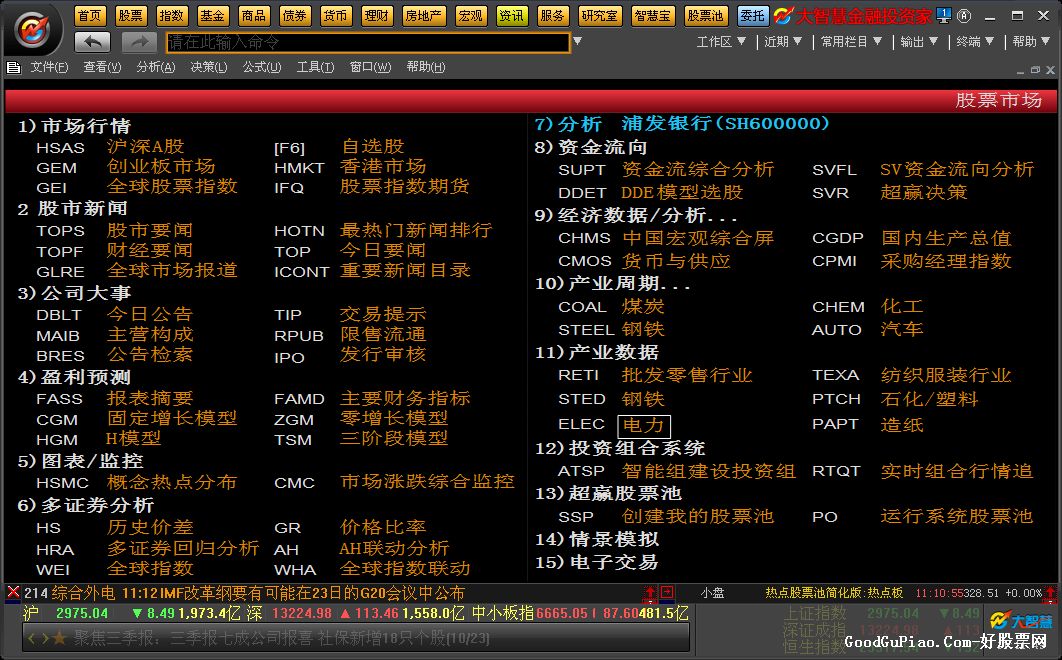Open 创业板市场 link
Screen dimensions: 1062x660
[x=161, y=167]
